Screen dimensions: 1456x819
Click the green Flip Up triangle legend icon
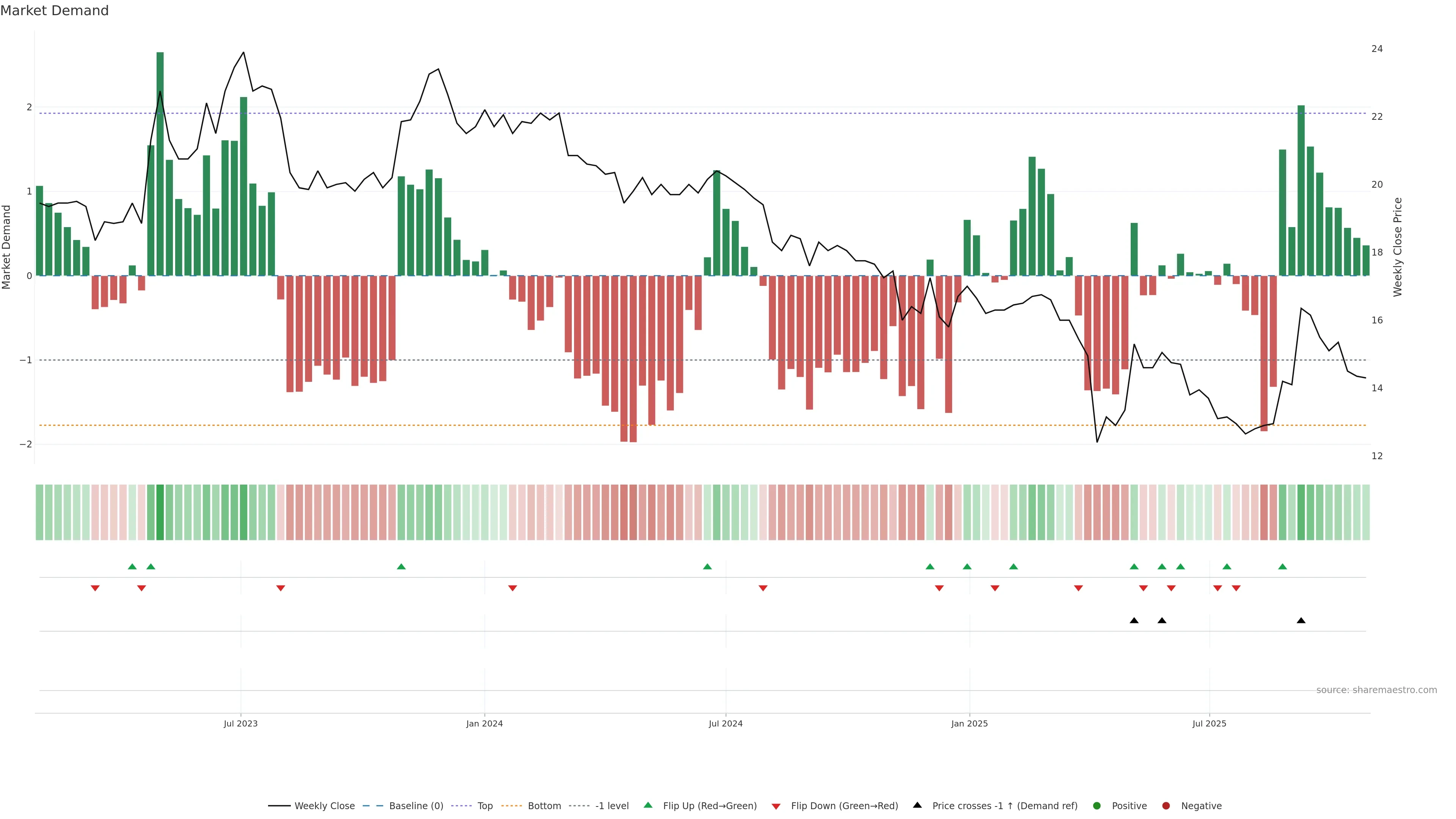[x=648, y=805]
